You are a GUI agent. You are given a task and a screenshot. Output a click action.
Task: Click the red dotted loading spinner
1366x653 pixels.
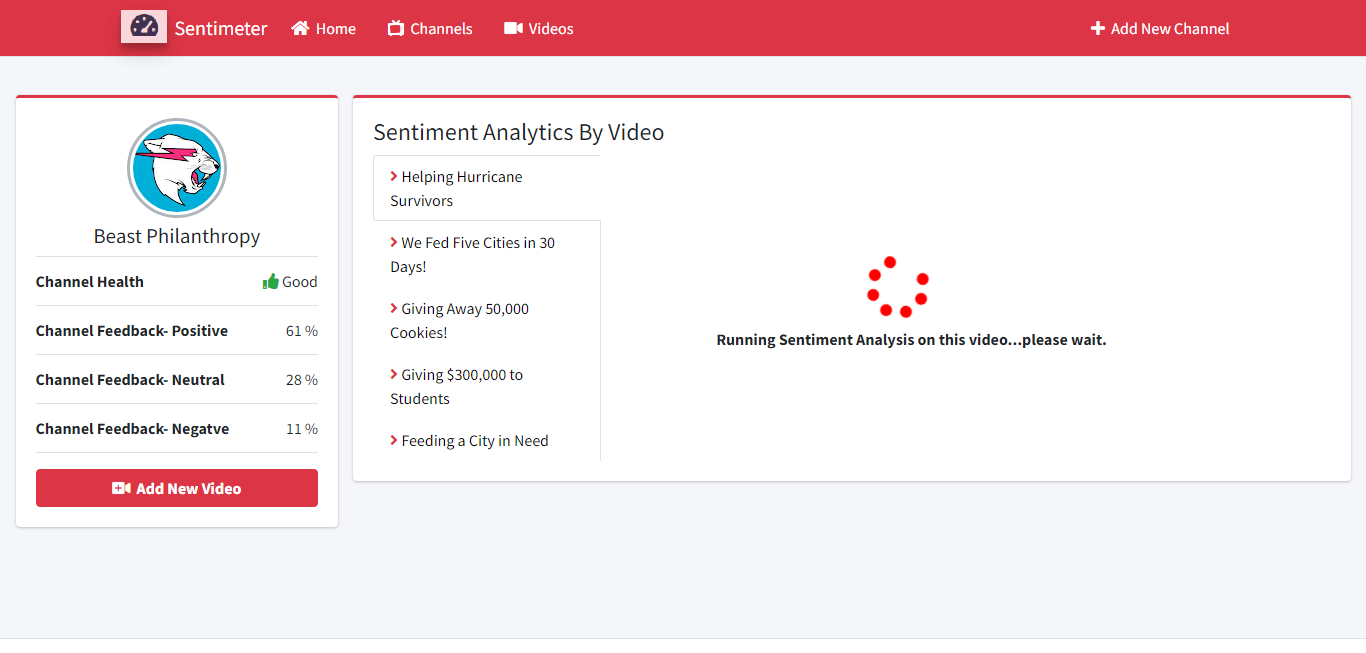(898, 287)
